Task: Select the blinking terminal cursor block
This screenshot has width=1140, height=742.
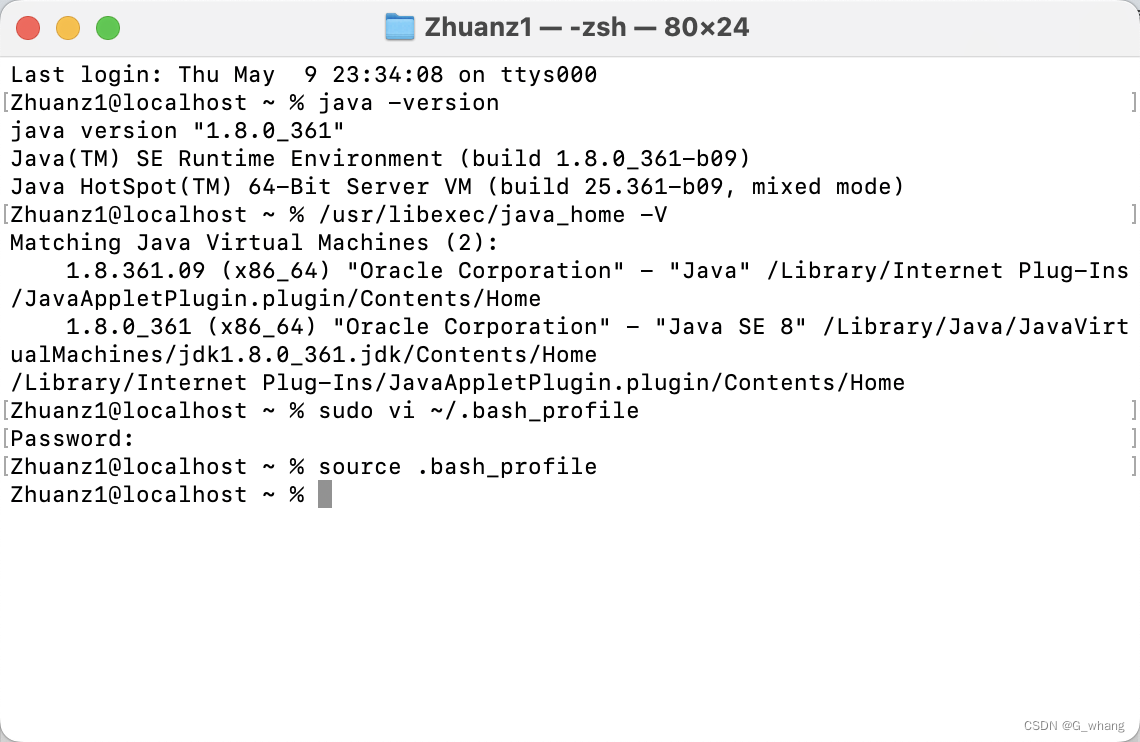Action: pos(324,493)
